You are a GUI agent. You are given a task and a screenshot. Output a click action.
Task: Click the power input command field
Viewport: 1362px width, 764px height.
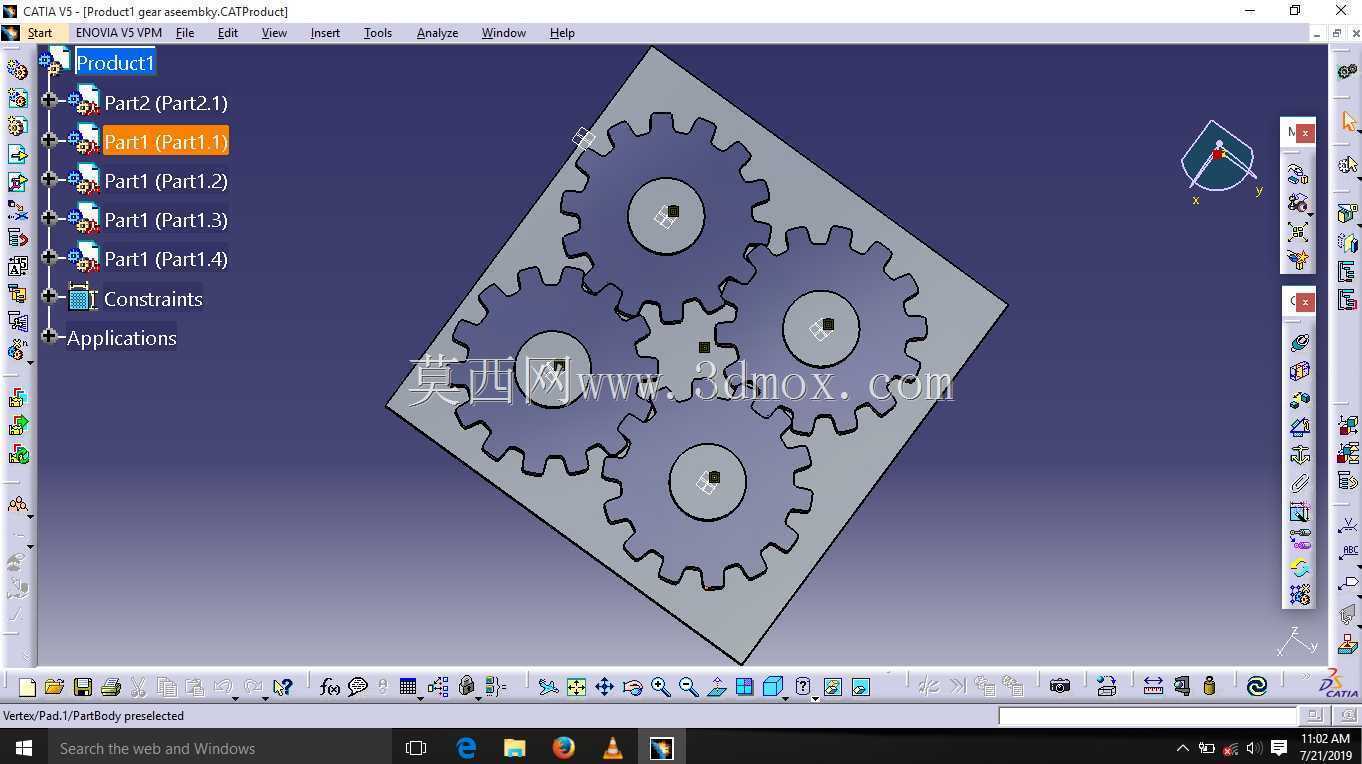(1147, 716)
